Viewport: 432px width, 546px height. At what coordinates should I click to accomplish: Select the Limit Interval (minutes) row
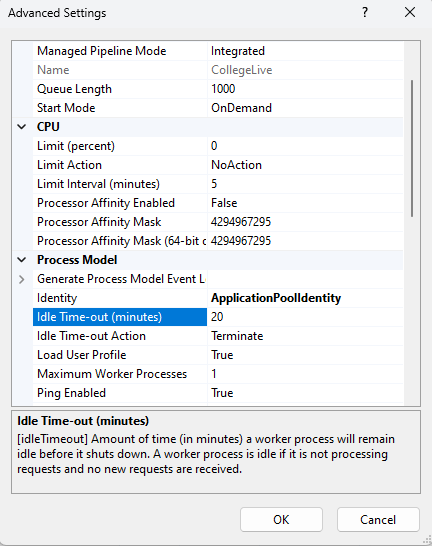pyautogui.click(x=218, y=184)
